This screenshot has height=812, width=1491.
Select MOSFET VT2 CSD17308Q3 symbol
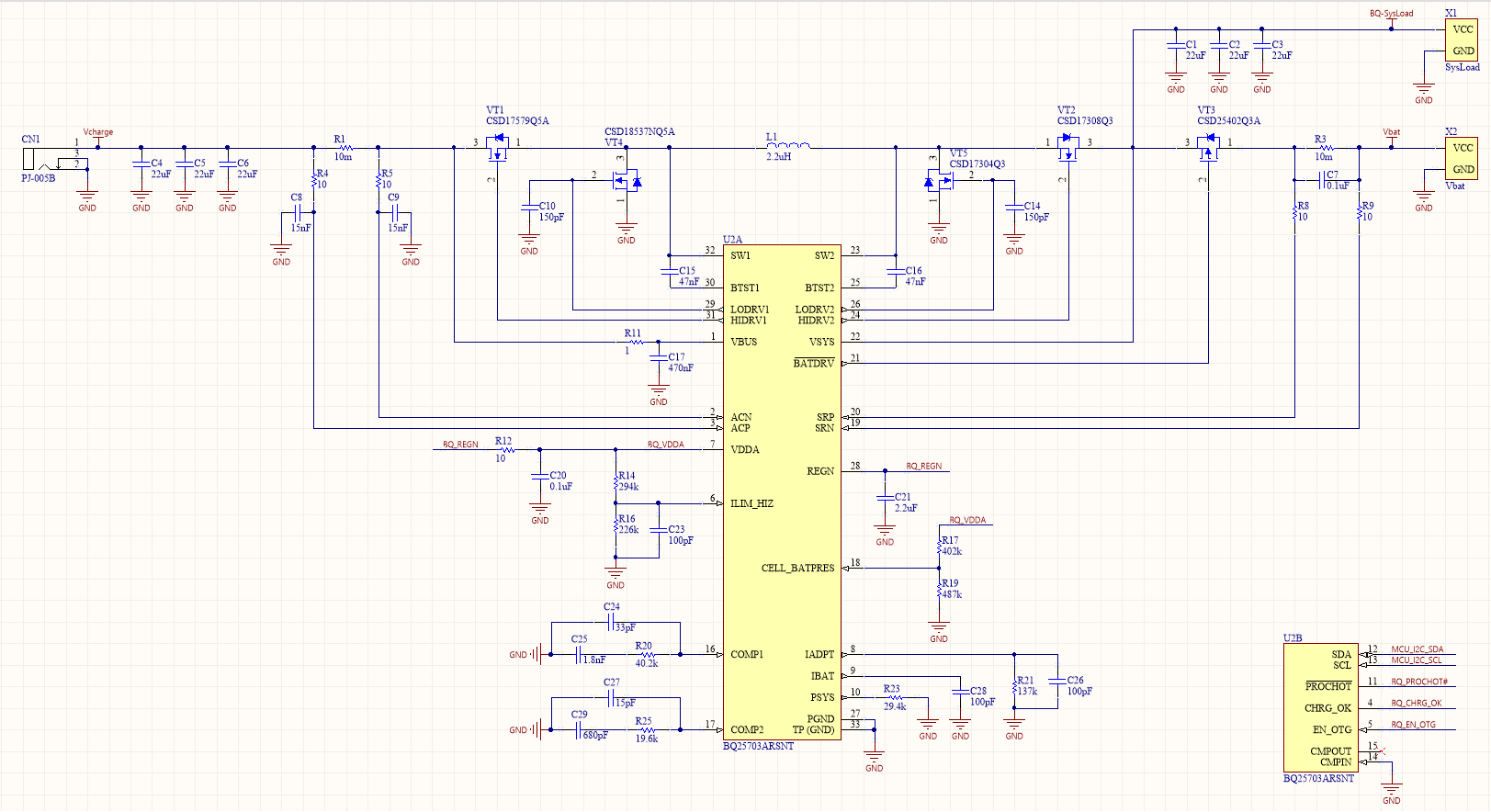[x=1067, y=147]
